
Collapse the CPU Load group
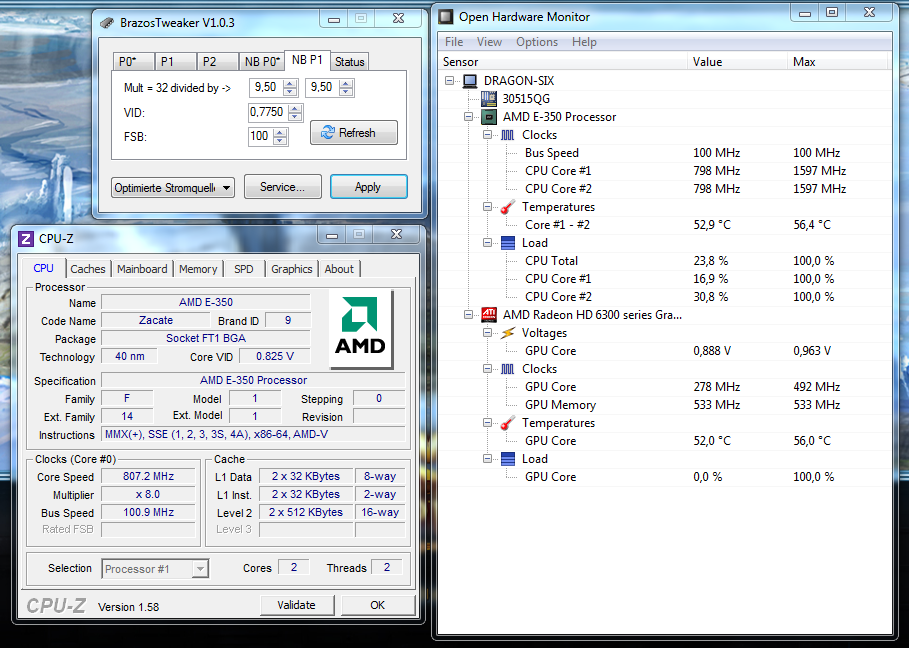pos(488,243)
